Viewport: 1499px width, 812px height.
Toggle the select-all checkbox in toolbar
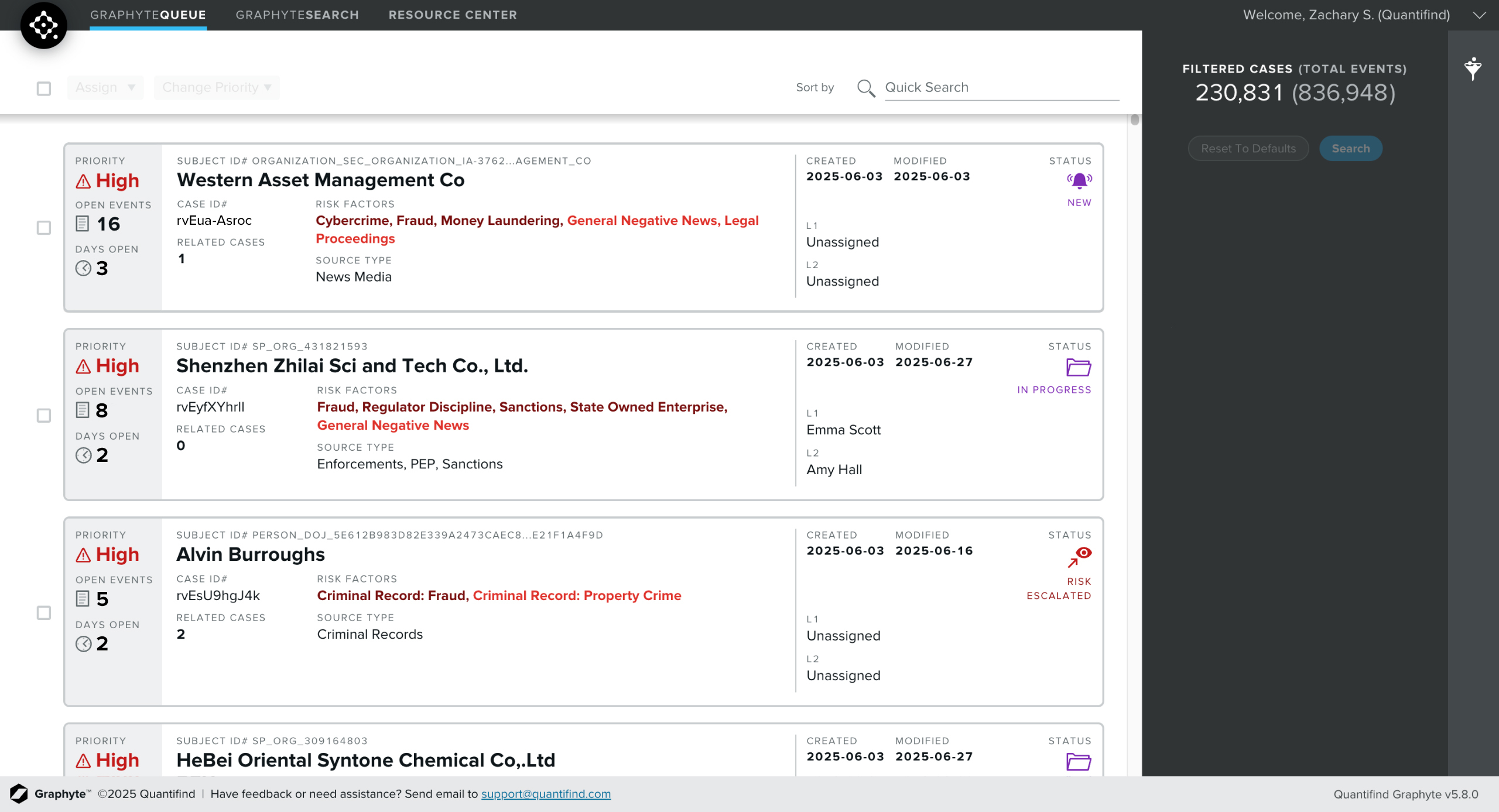pyautogui.click(x=44, y=88)
